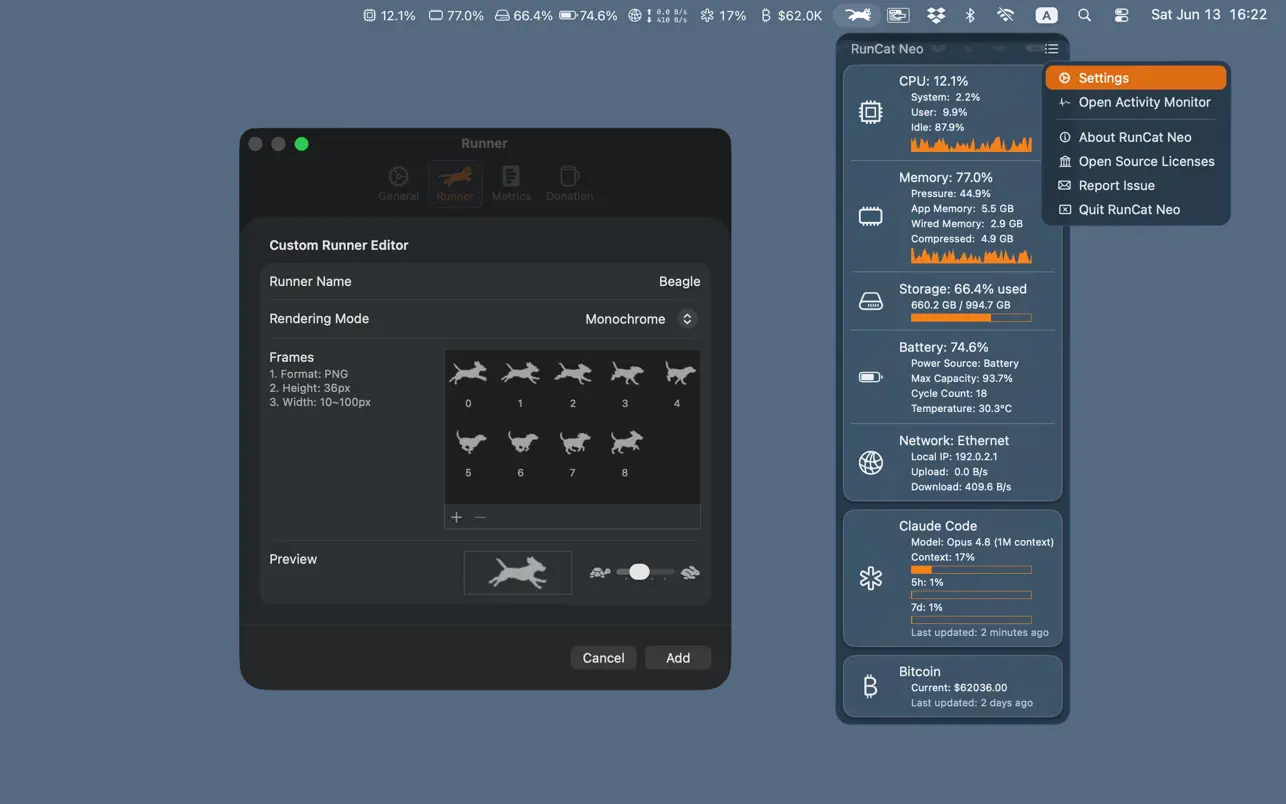Quit RunCat Neo from the menu

pyautogui.click(x=1136, y=209)
